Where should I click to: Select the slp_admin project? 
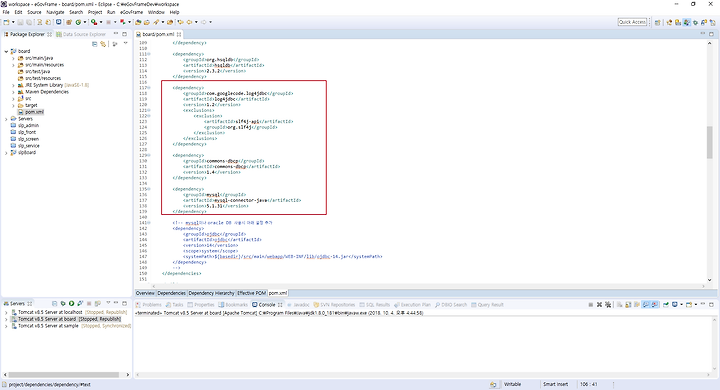click(x=28, y=125)
